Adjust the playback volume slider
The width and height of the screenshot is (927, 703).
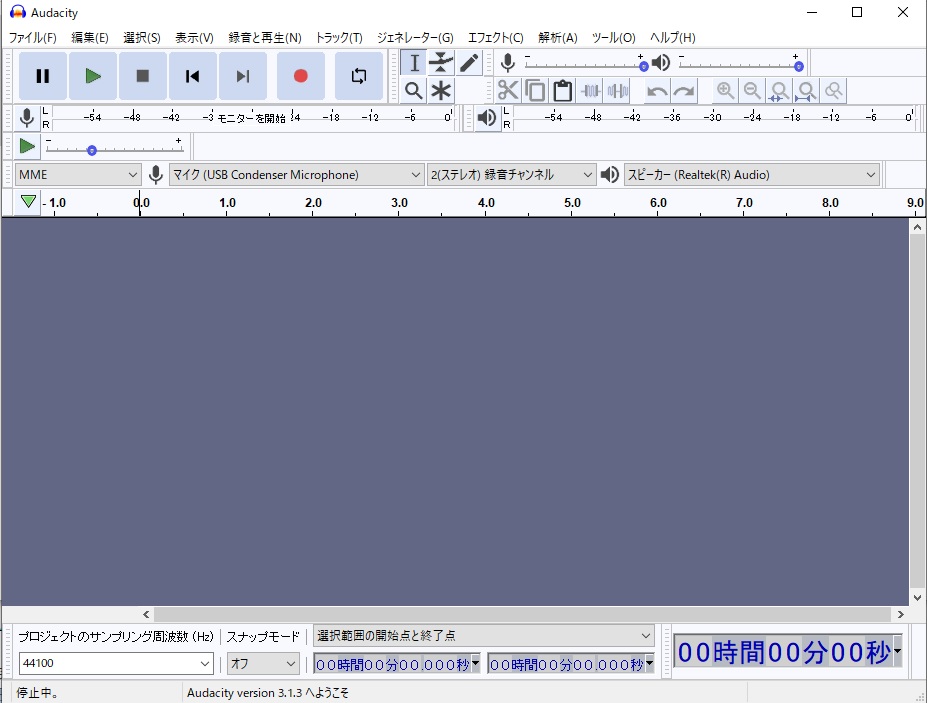(740, 63)
